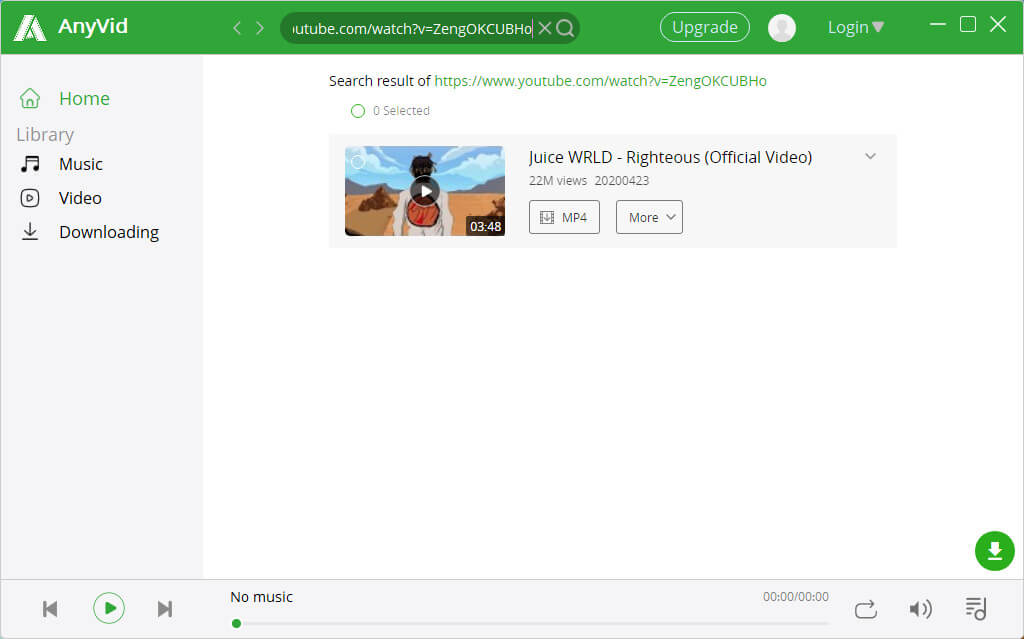Open the user avatar icon
This screenshot has height=639, width=1024.
click(x=782, y=28)
